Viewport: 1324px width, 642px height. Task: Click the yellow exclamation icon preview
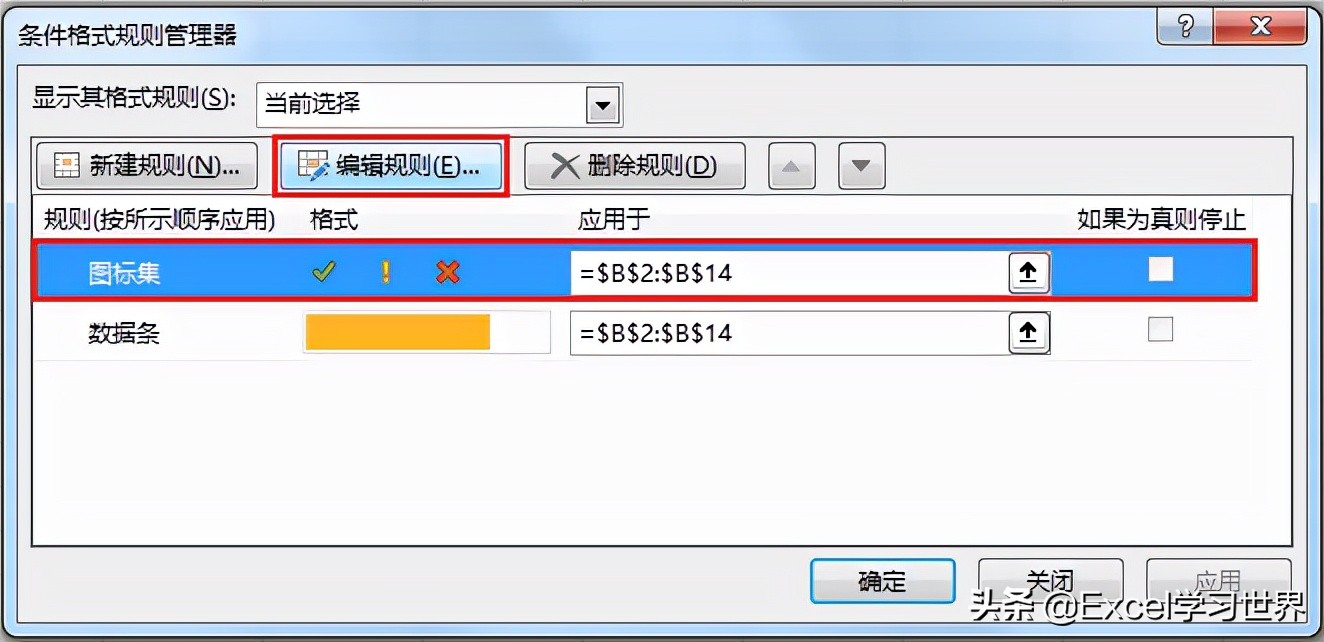386,272
